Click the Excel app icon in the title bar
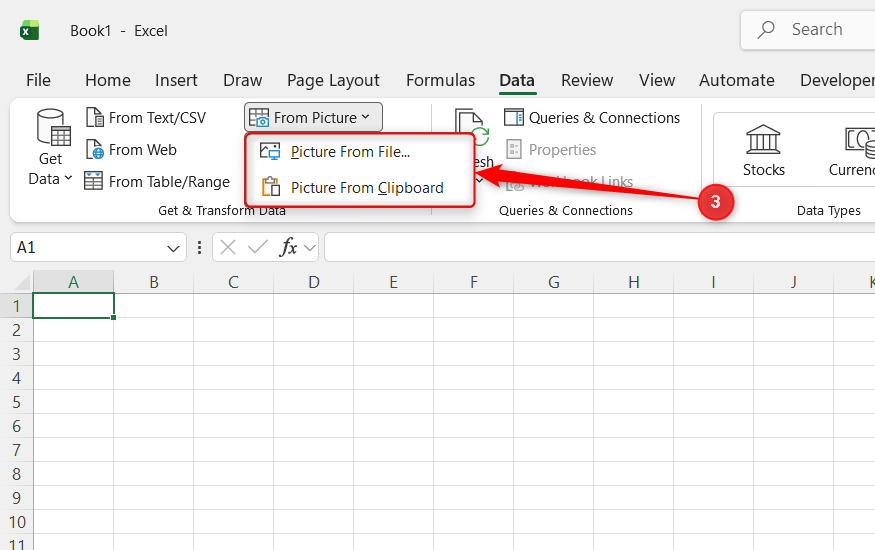Viewport: 875px width, 550px height. point(29,30)
